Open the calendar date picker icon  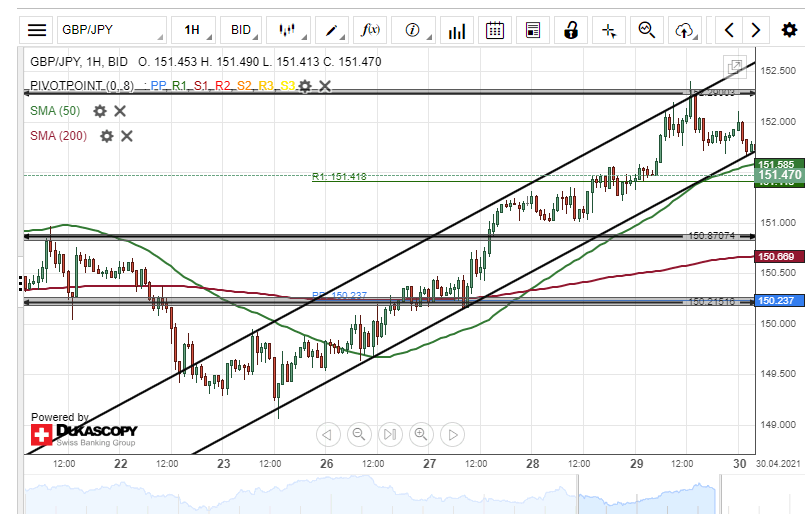tap(494, 30)
